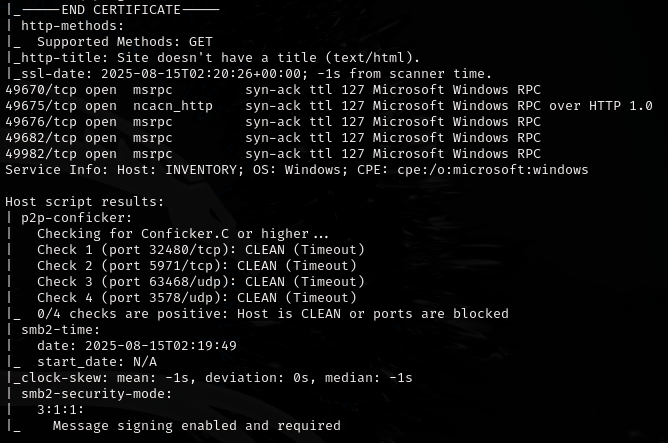The image size is (668, 443).
Task: Click Check 1 port 32480/tcp line
Action: point(200,249)
